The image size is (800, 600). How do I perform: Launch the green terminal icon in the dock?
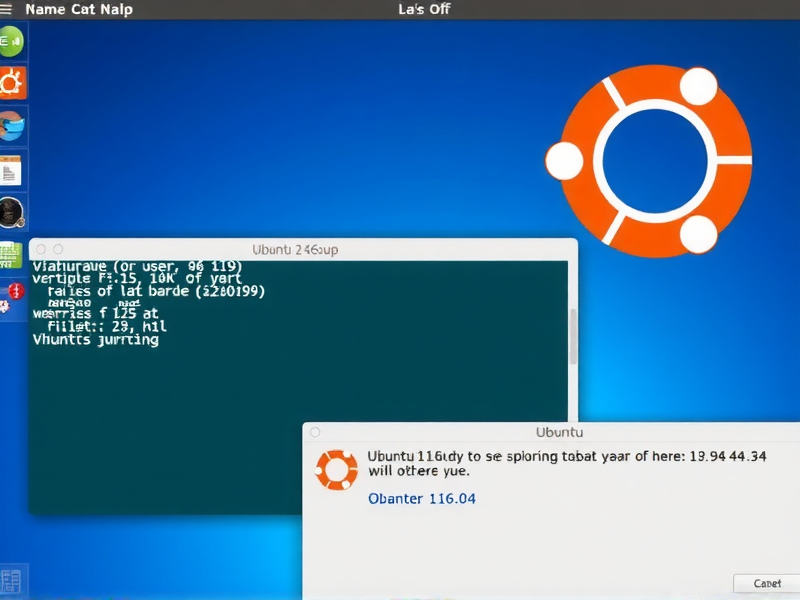[10, 252]
